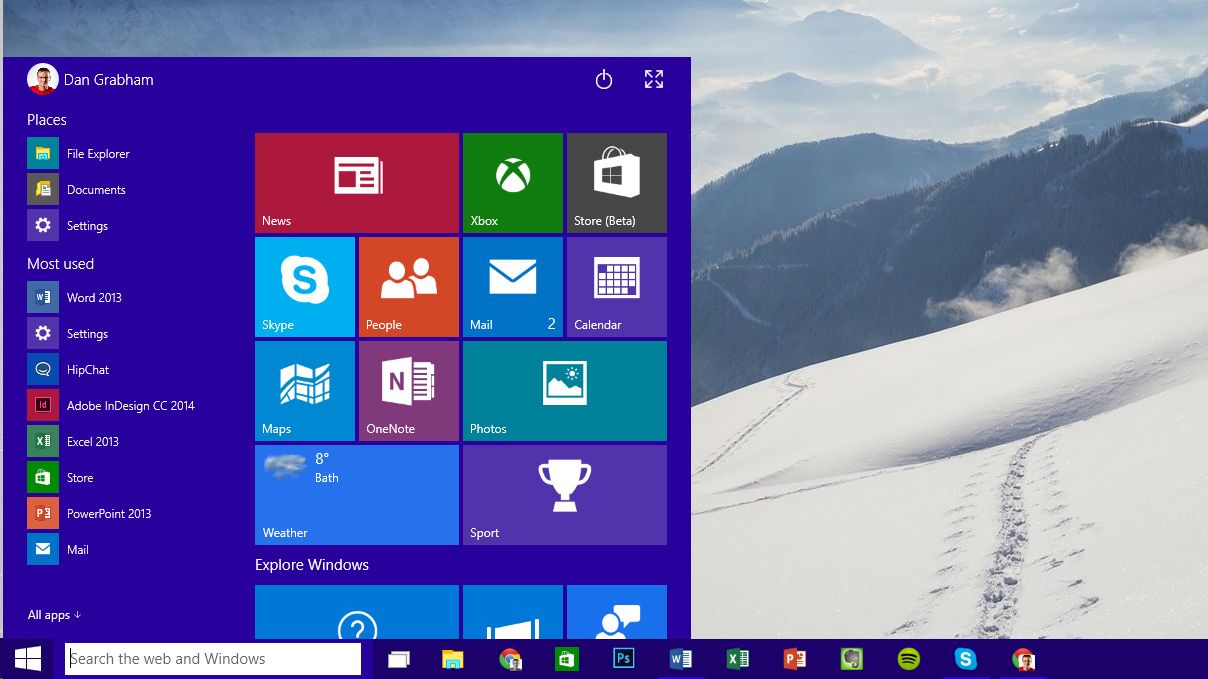Viewport: 1208px width, 679px height.
Task: Launch Evernote from the taskbar
Action: pos(851,659)
